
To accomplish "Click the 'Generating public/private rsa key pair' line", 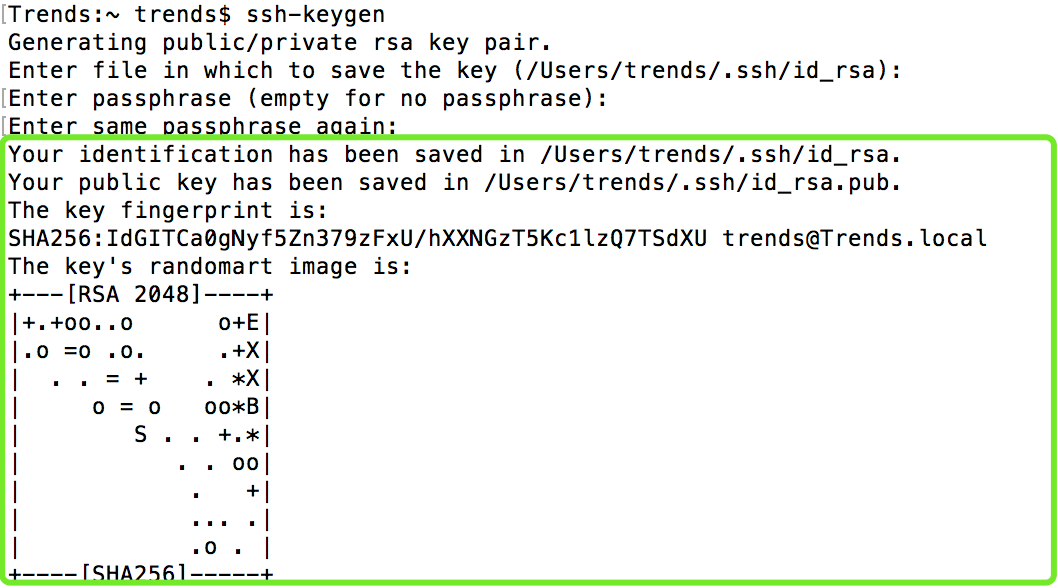I will coord(280,43).
